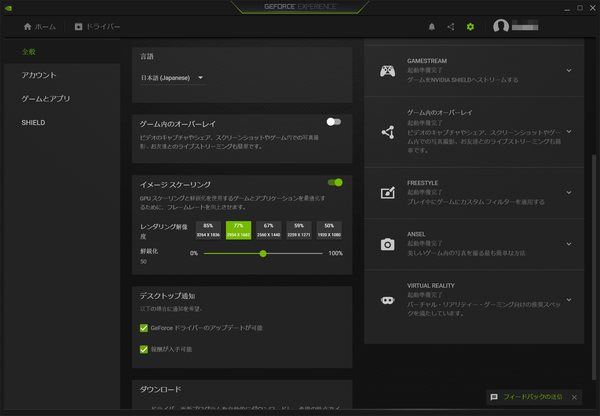The width and height of the screenshot is (600, 416).
Task: Uncheck the rewards available notification checkbox
Action: click(144, 349)
